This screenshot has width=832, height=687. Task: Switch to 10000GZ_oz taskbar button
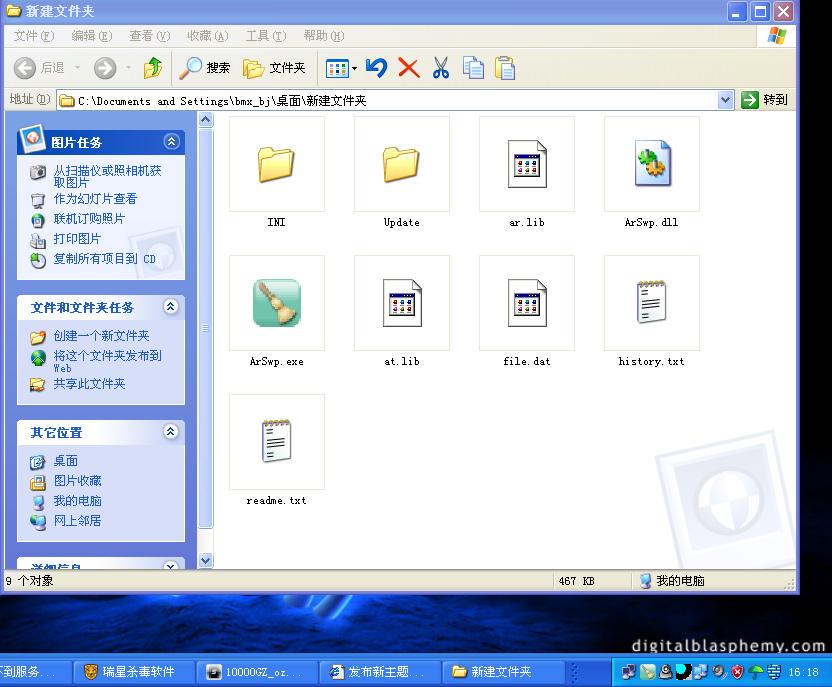(257, 672)
